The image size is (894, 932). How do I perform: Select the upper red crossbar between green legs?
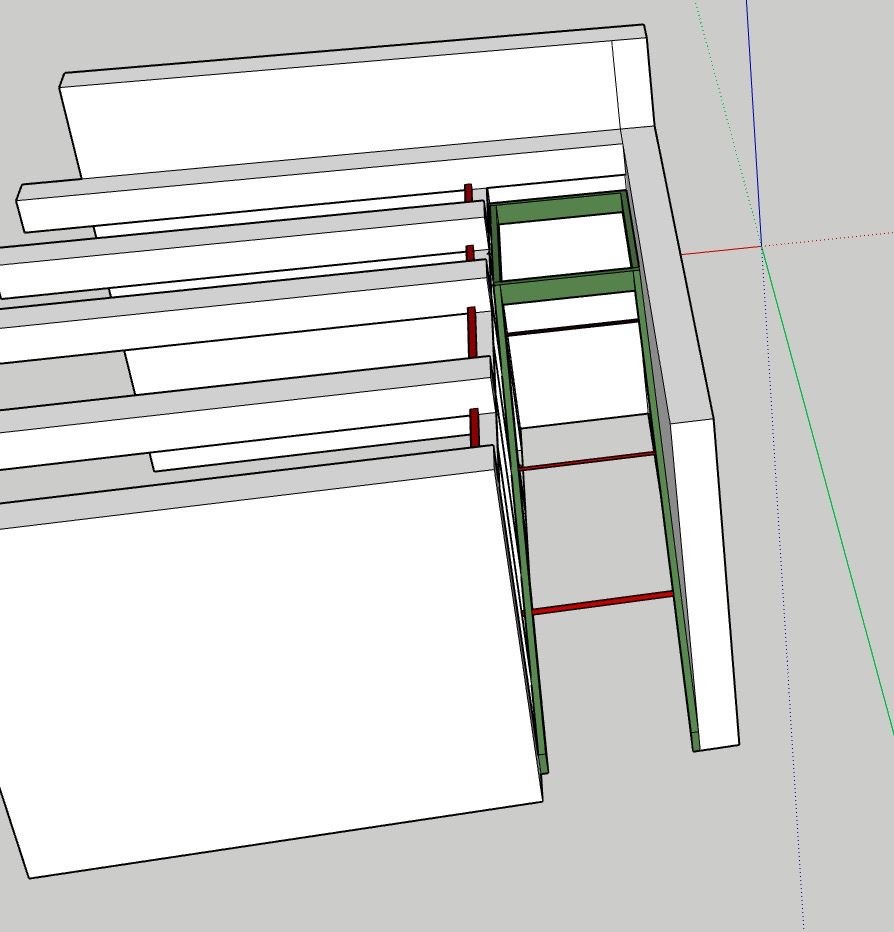tap(587, 461)
